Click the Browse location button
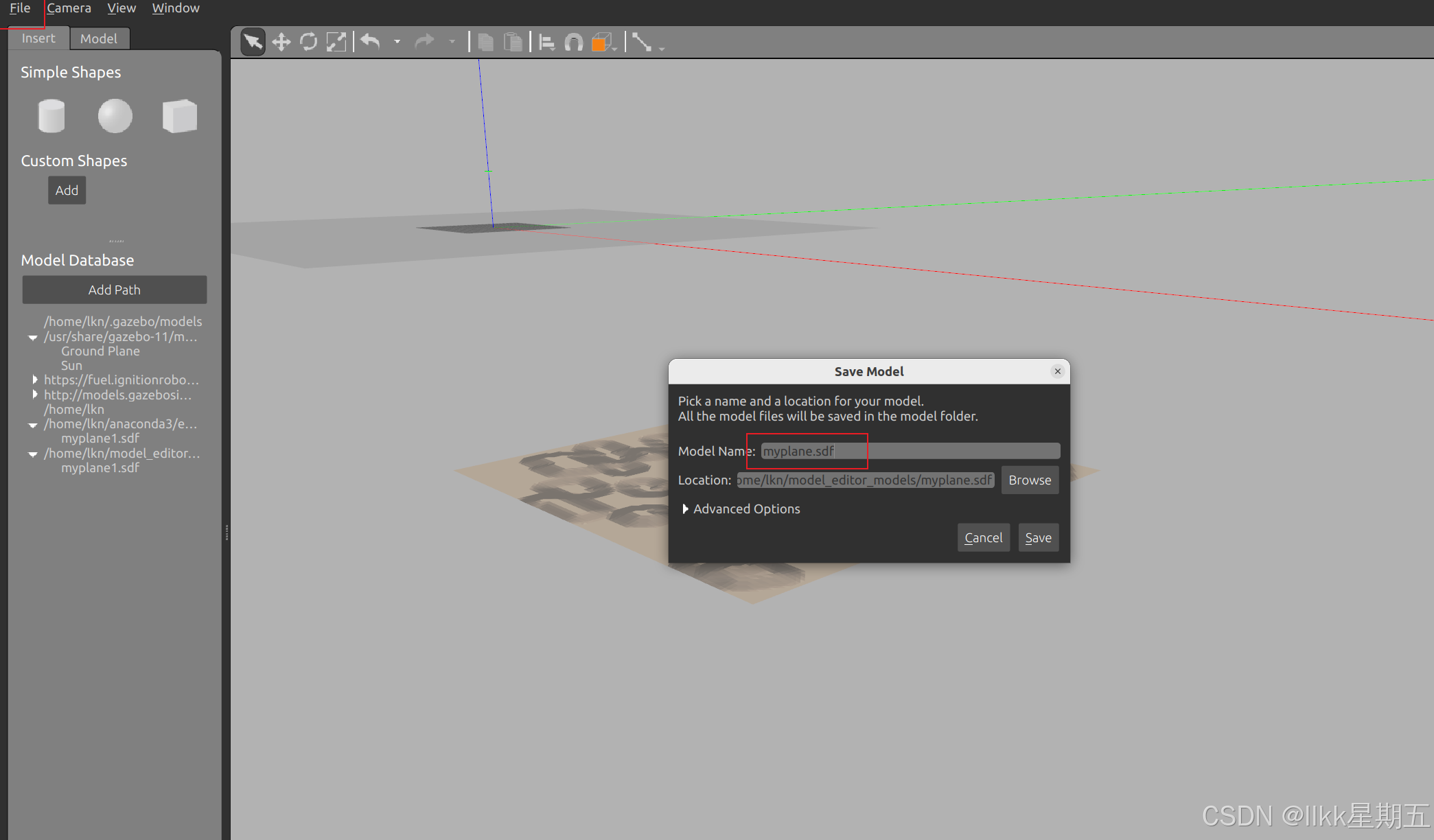This screenshot has height=840, width=1434. tap(1030, 480)
